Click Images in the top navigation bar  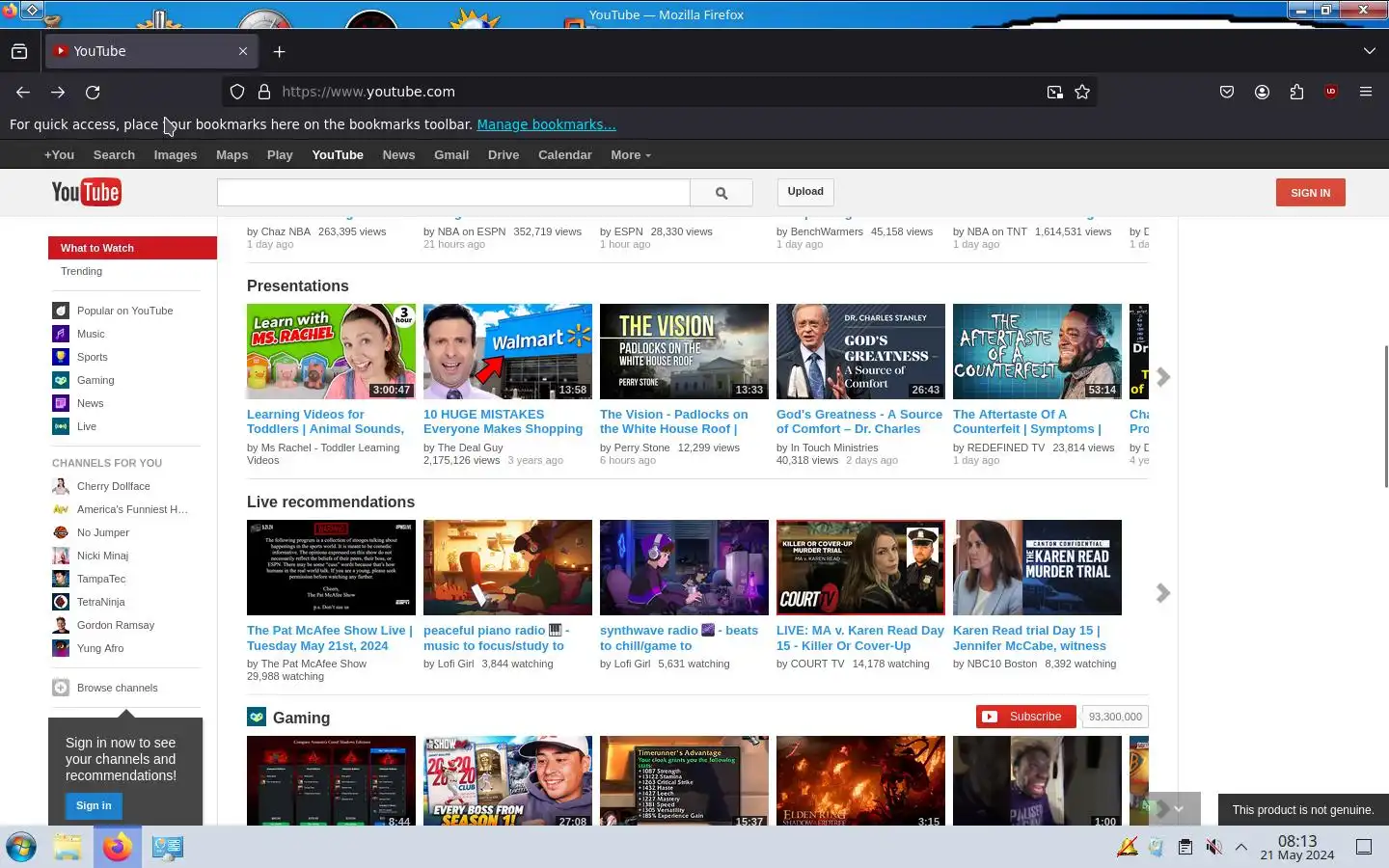point(175,154)
